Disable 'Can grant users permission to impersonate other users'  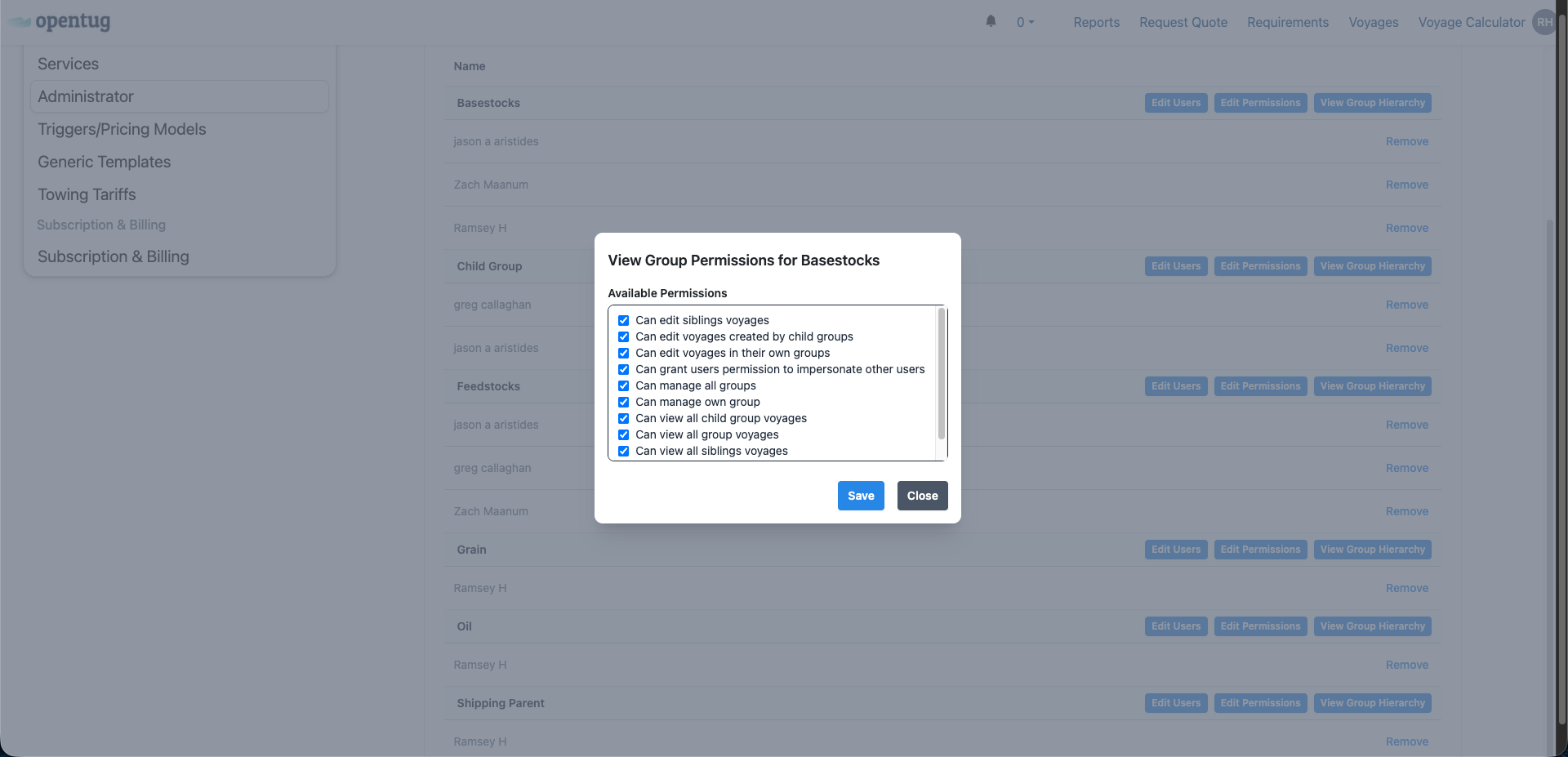[x=624, y=369]
